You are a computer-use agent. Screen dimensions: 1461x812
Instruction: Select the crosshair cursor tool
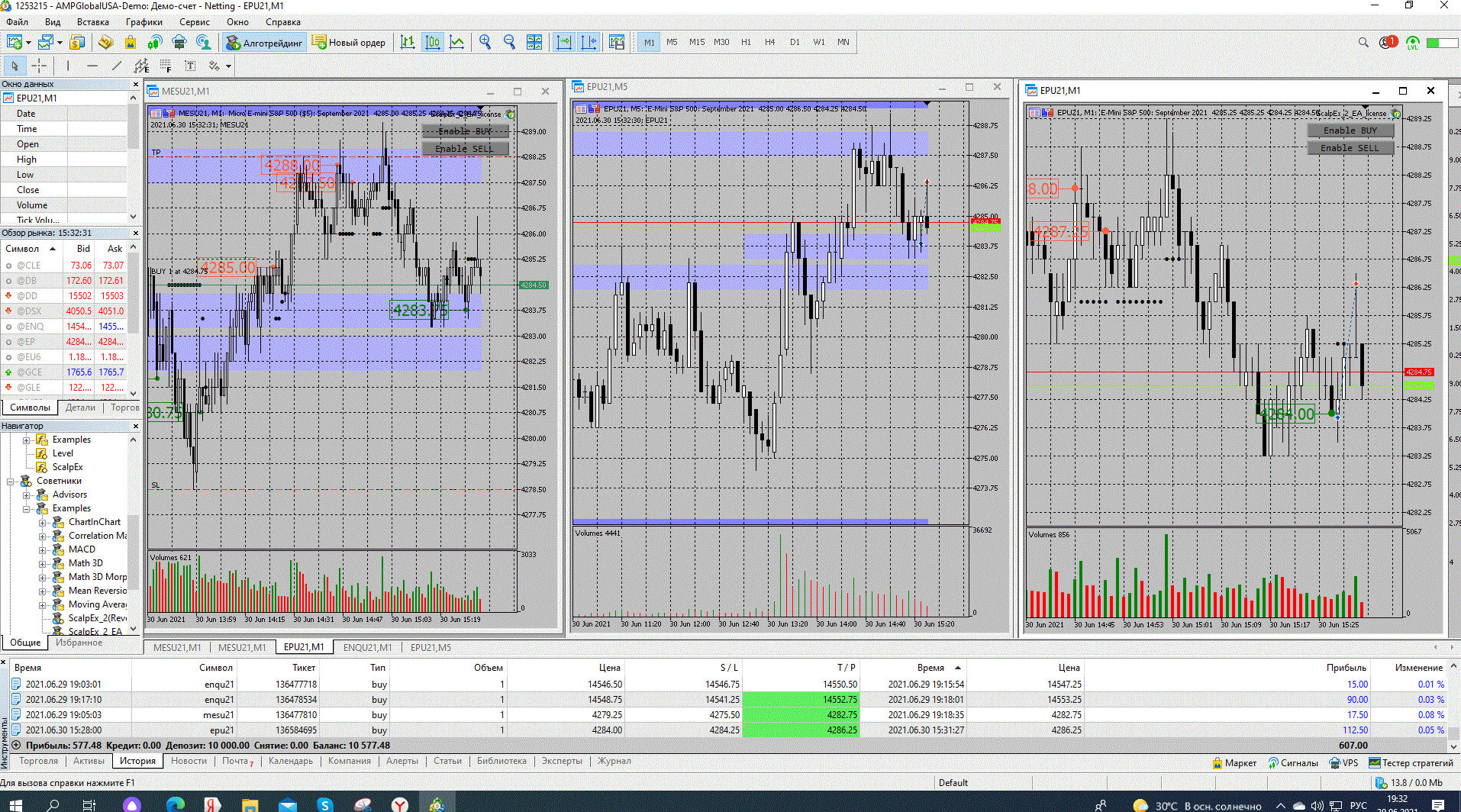39,66
